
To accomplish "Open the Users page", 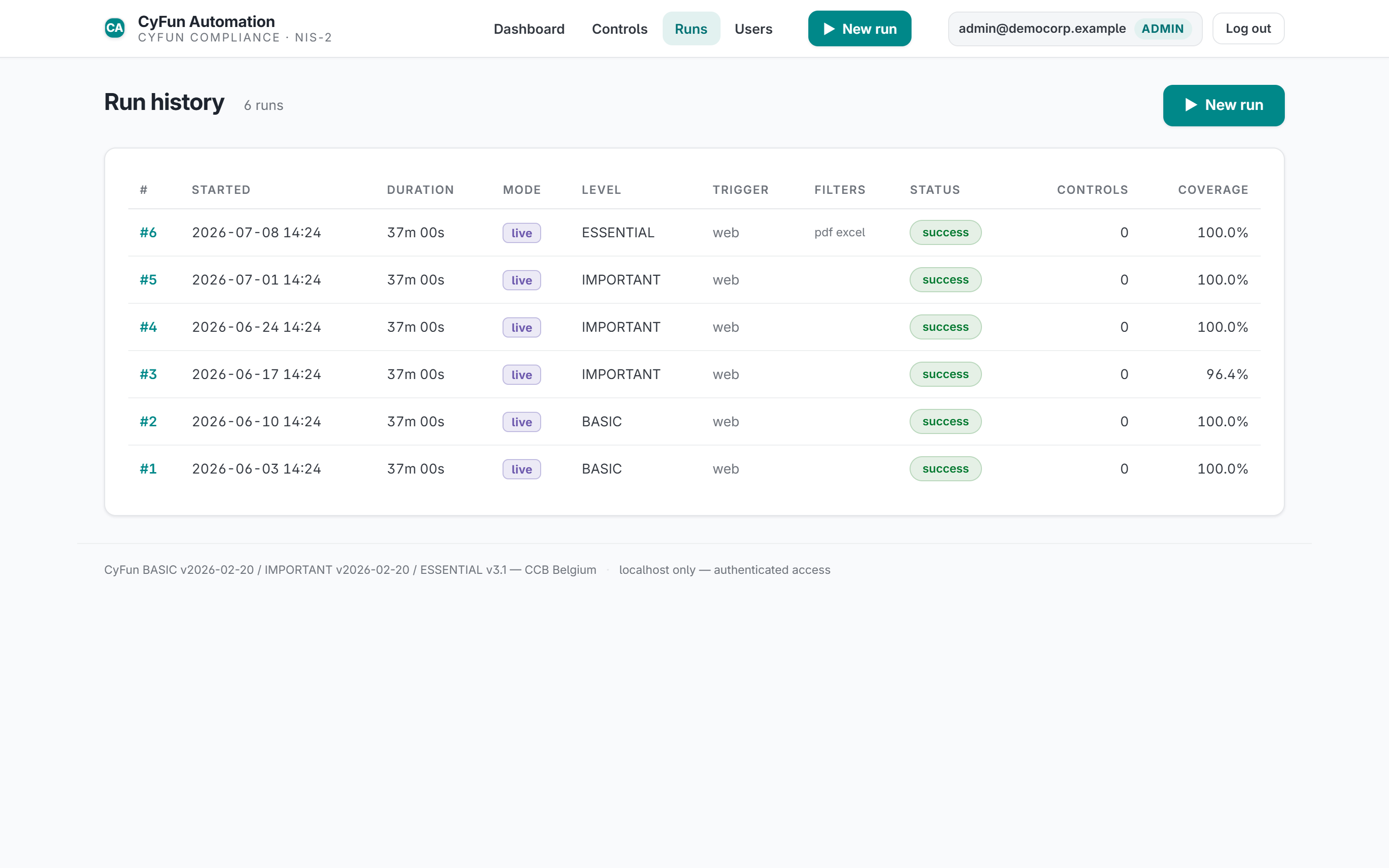I will click(x=753, y=29).
